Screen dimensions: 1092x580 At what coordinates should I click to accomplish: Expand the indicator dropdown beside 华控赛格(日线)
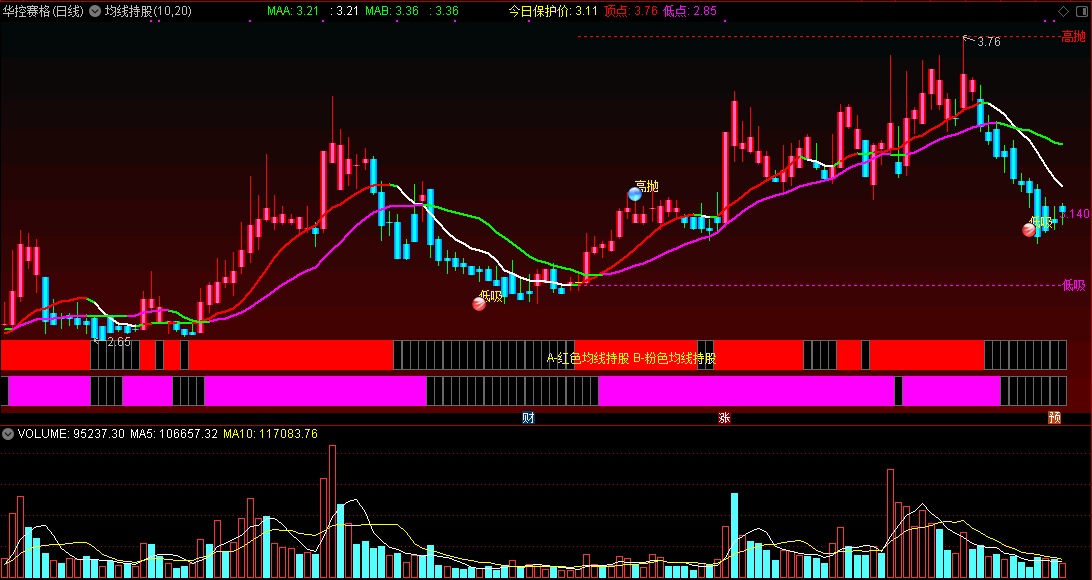click(95, 11)
